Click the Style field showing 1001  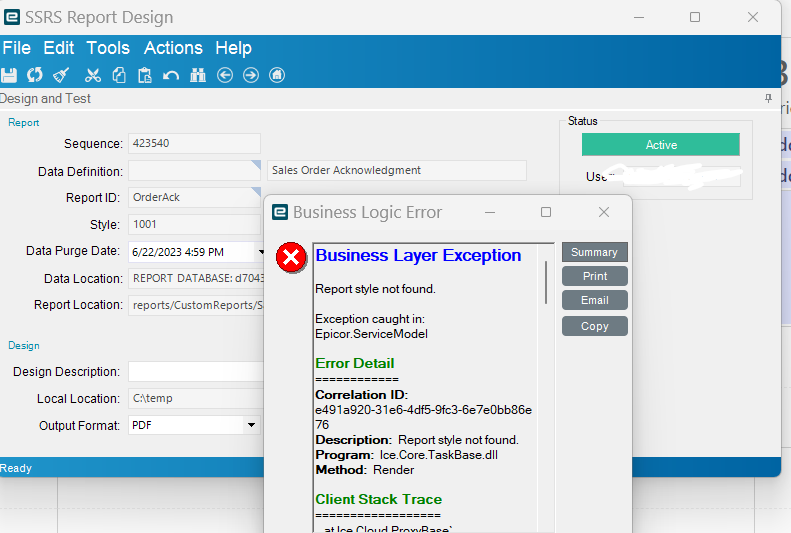[194, 224]
